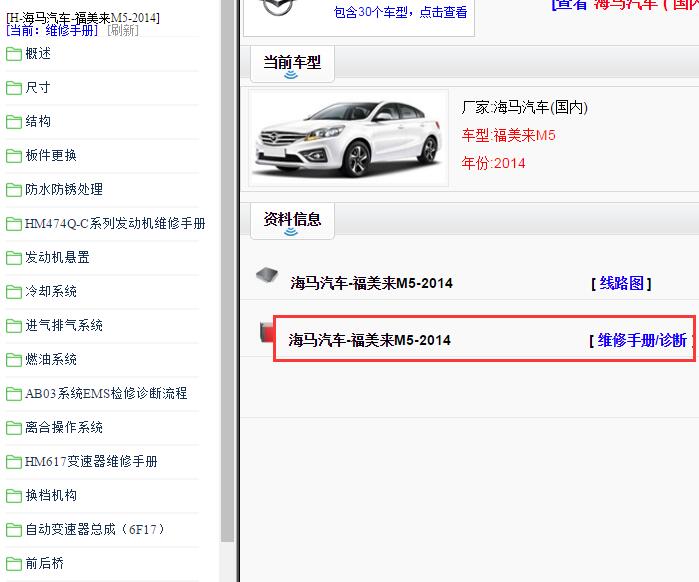Open 进气排气系统 section
Screen dimensions: 699x582
click(64, 325)
